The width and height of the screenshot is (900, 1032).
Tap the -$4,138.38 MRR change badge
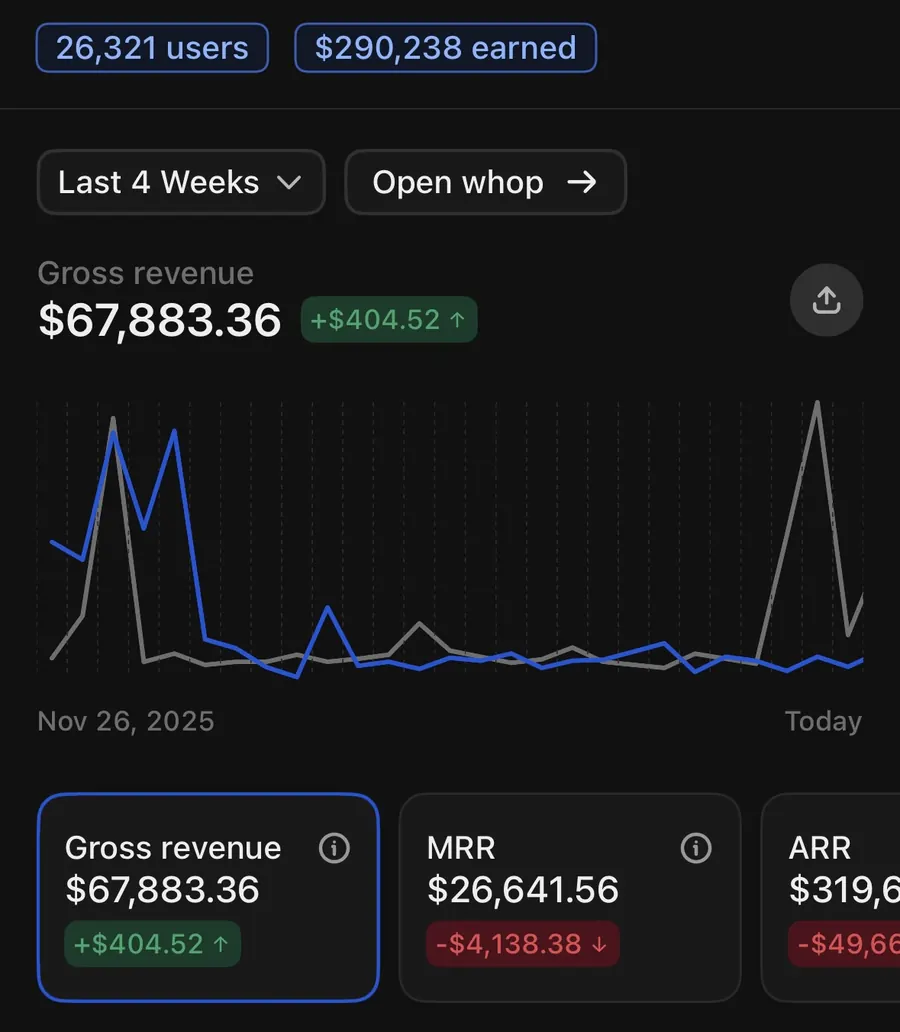click(x=523, y=944)
